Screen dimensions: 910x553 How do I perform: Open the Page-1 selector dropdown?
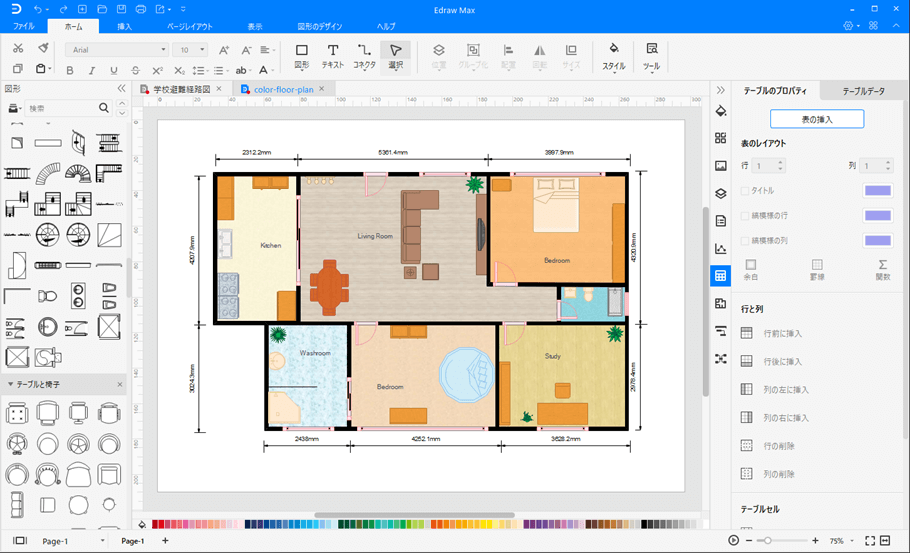(103, 541)
